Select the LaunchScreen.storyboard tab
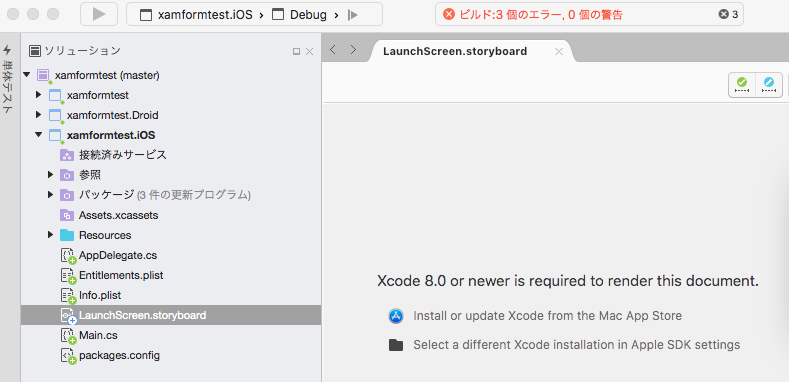The width and height of the screenshot is (789, 382). point(455,51)
